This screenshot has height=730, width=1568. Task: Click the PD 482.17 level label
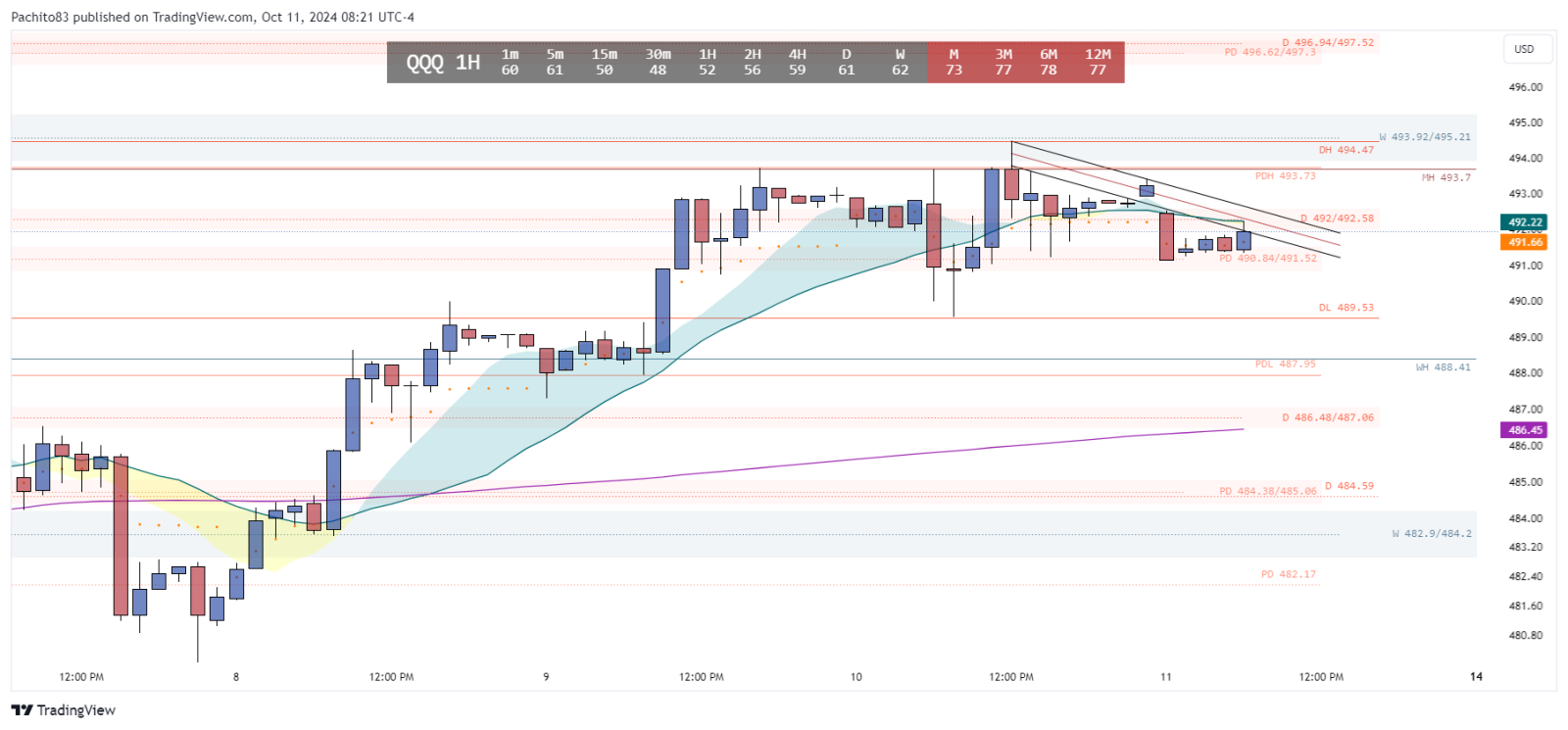click(1288, 574)
